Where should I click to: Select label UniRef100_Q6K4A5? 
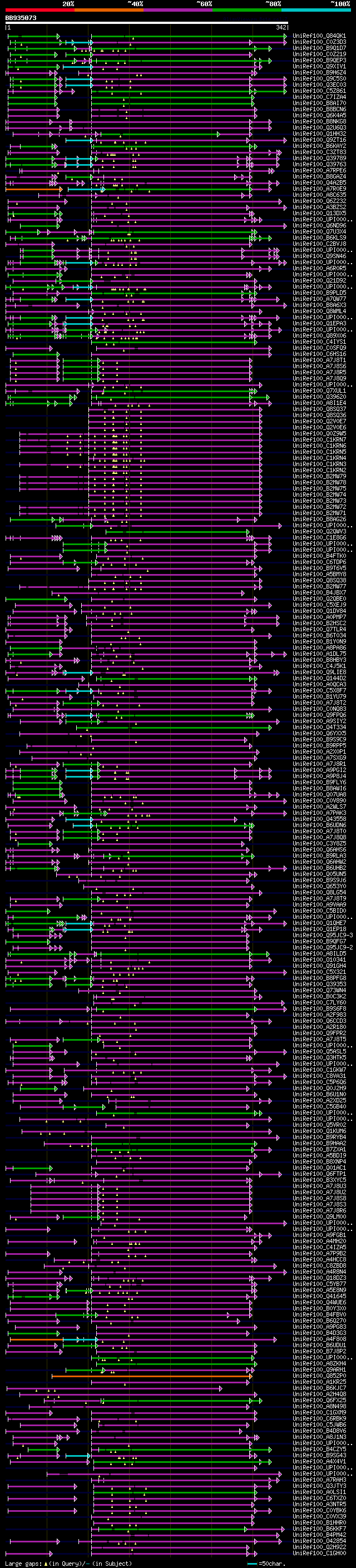[319, 116]
